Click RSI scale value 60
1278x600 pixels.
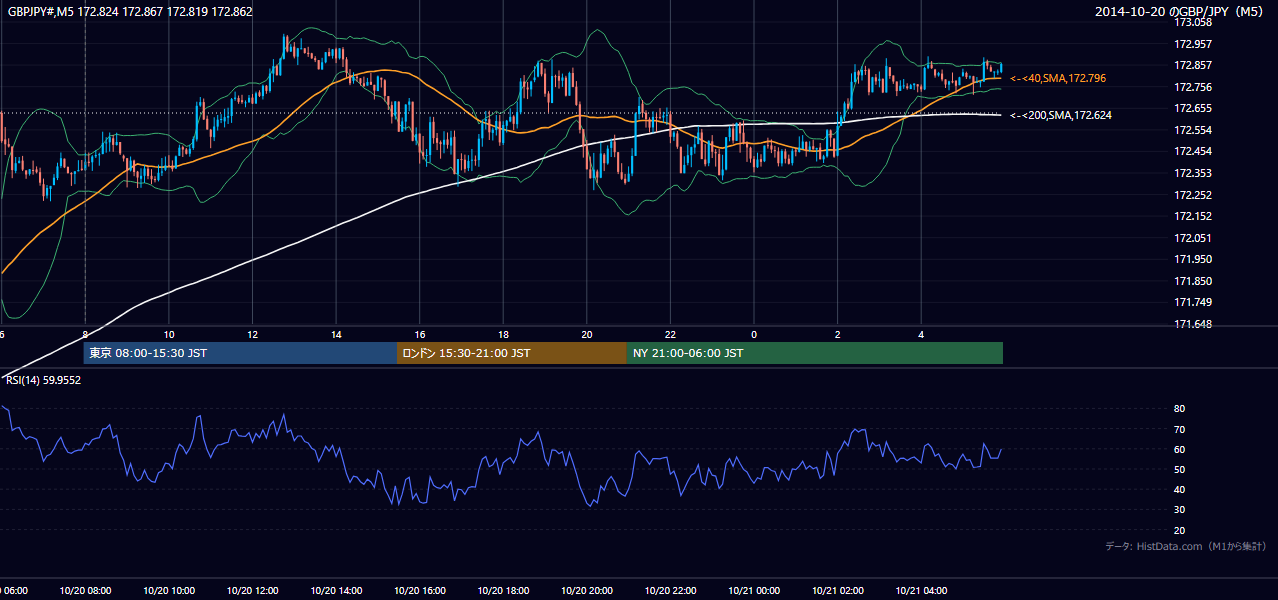[1179, 450]
